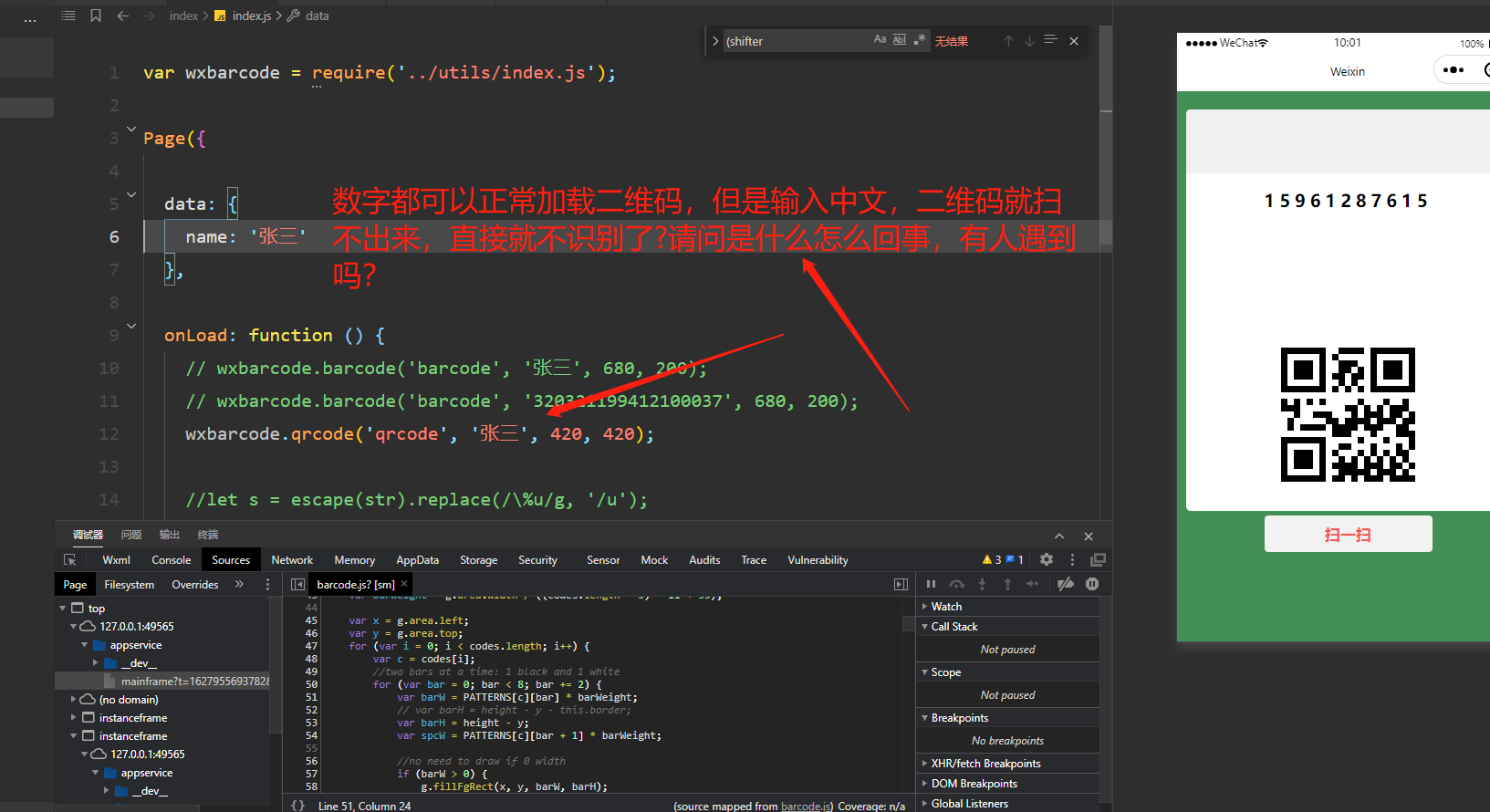Go to previous search match arrow
The height and width of the screenshot is (812, 1490).
(1008, 41)
